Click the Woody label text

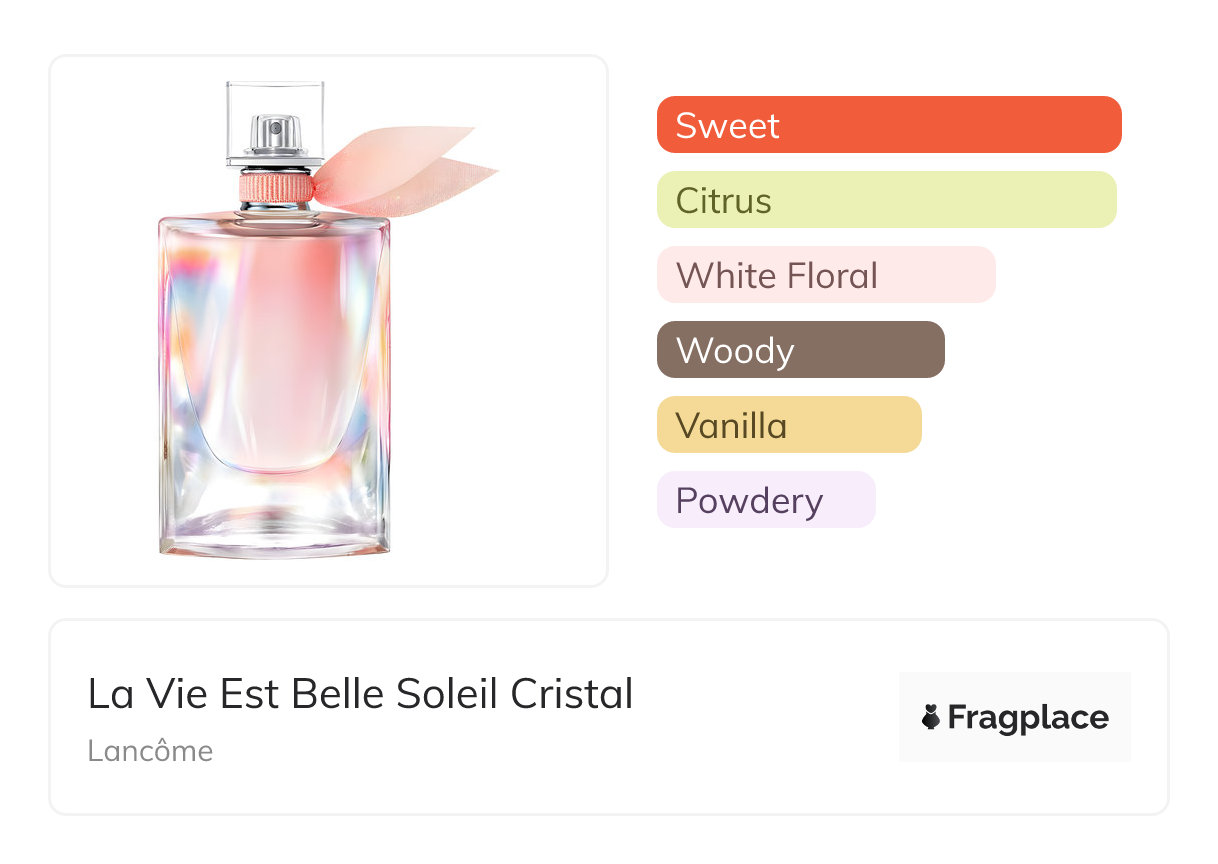click(735, 351)
